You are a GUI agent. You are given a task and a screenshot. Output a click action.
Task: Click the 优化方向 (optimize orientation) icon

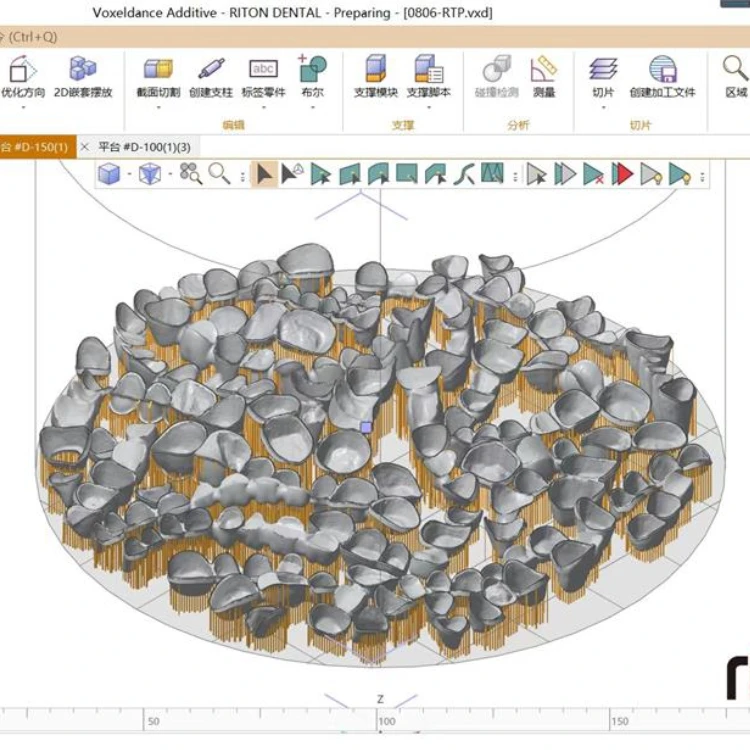22,69
